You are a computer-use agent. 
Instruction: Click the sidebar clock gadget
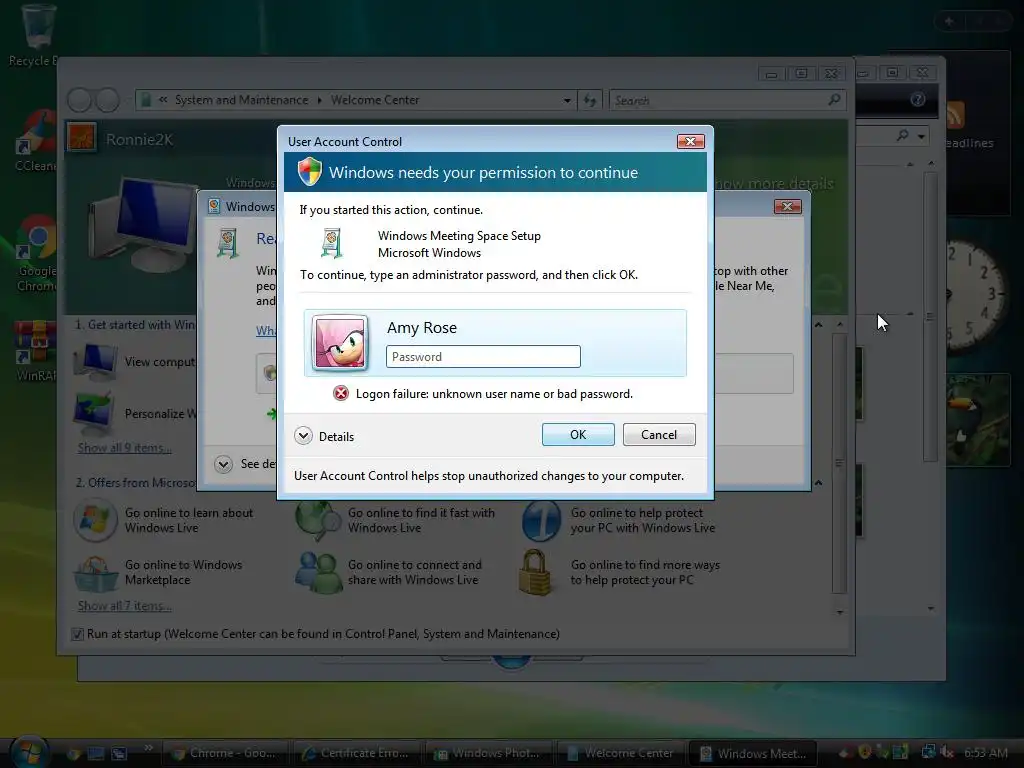(x=978, y=294)
